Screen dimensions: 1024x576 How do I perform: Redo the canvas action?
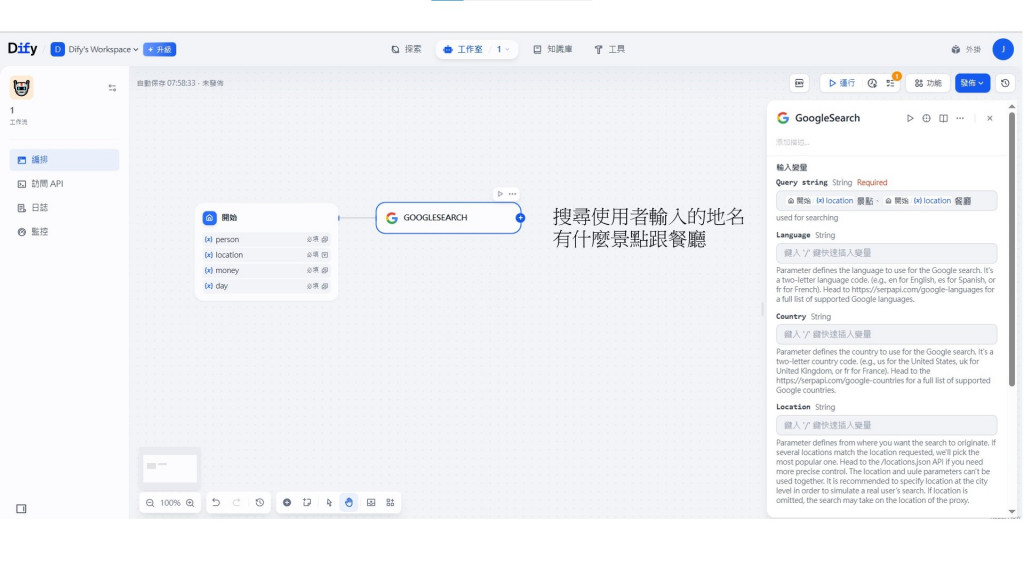pos(237,502)
